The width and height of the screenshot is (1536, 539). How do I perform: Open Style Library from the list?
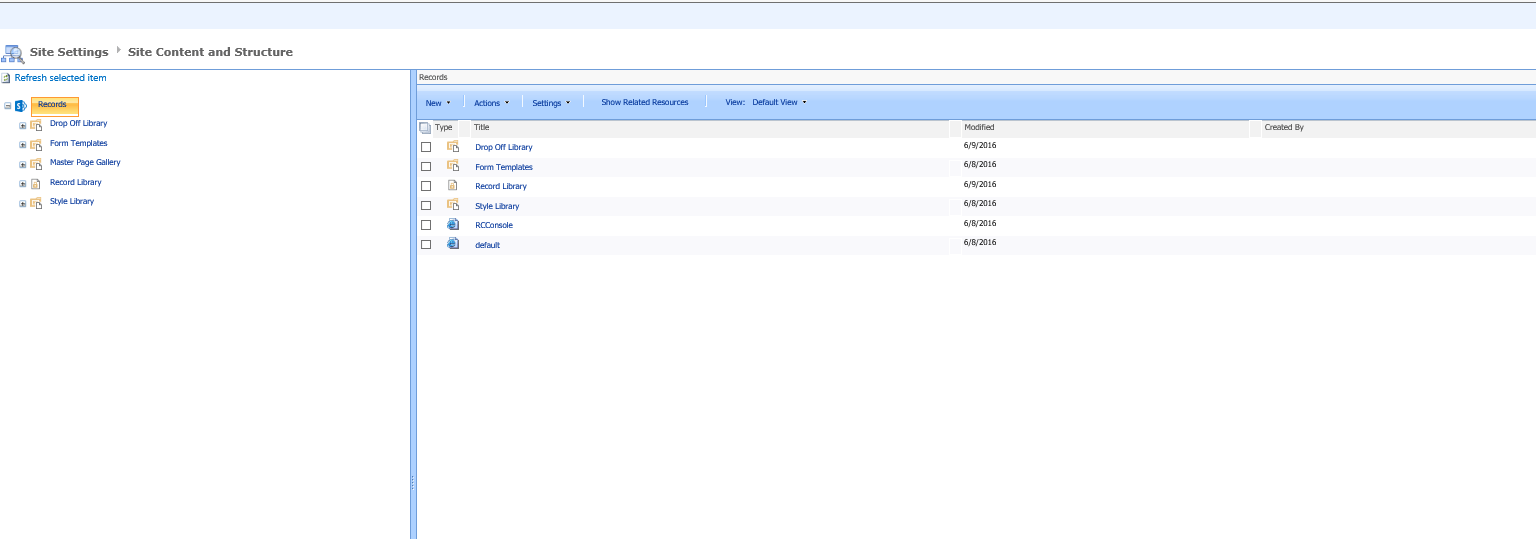click(x=497, y=206)
